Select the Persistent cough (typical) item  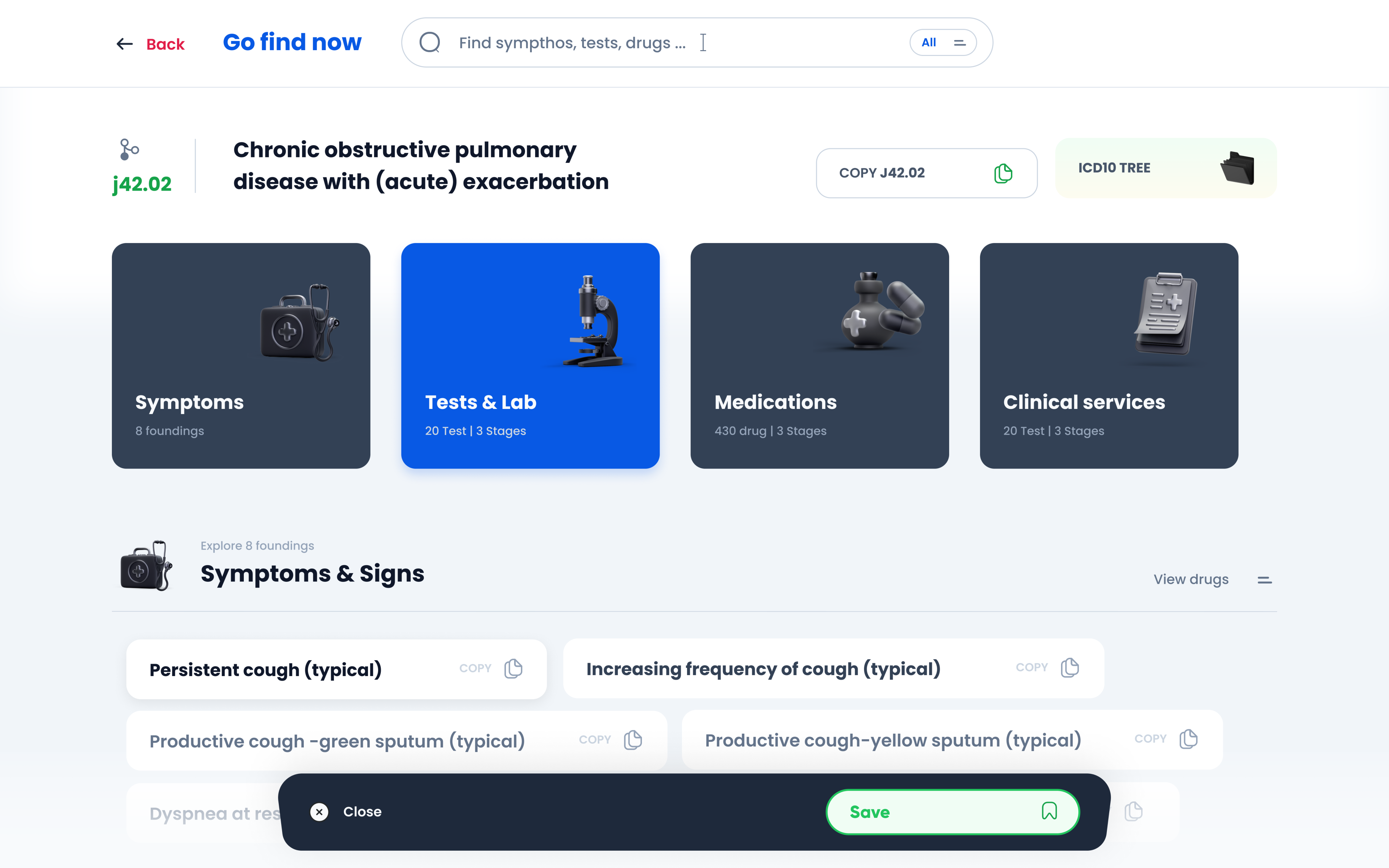[x=336, y=669]
